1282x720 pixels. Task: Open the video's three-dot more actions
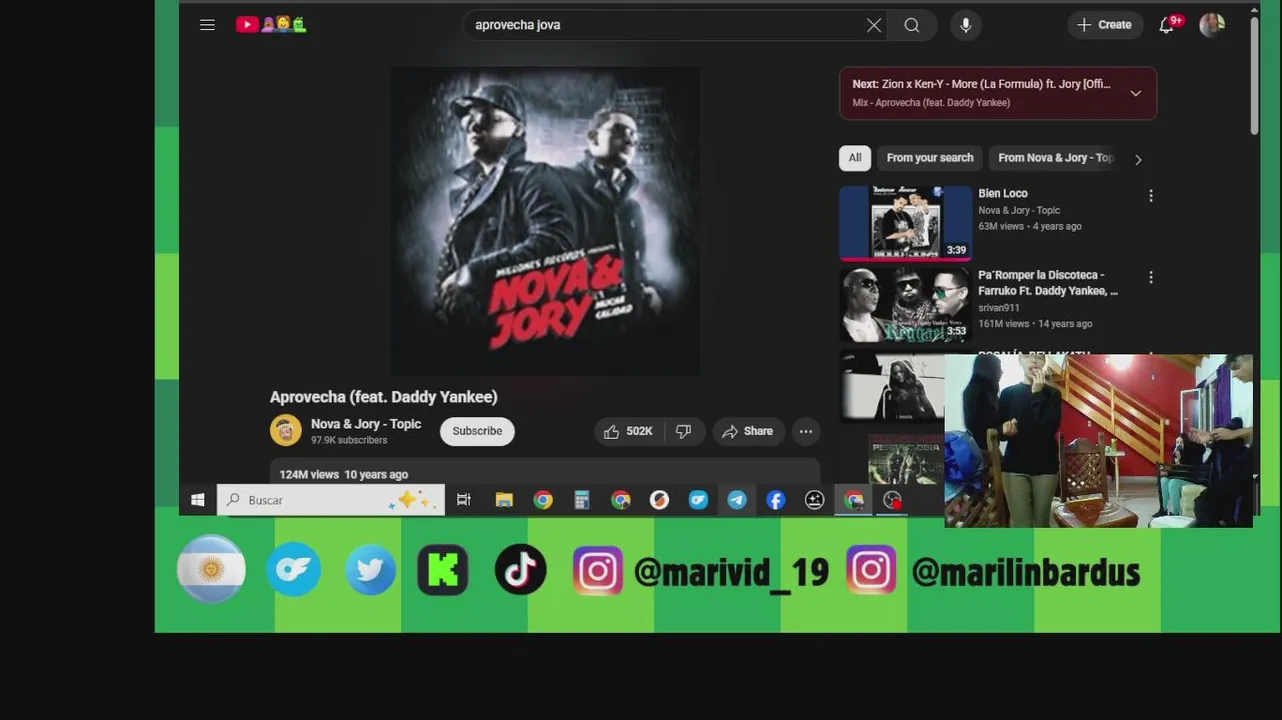[806, 431]
